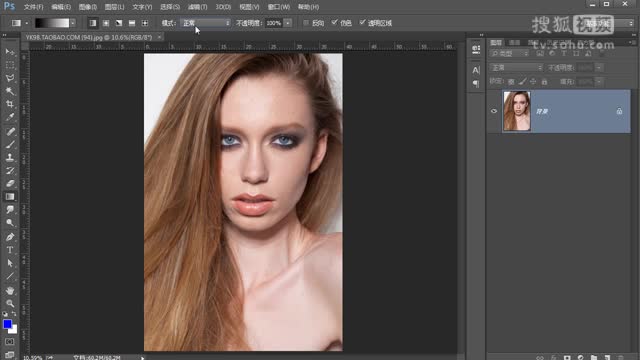Viewport: 640px width, 360px height.
Task: Select the History Brush tool
Action: pos(10,171)
